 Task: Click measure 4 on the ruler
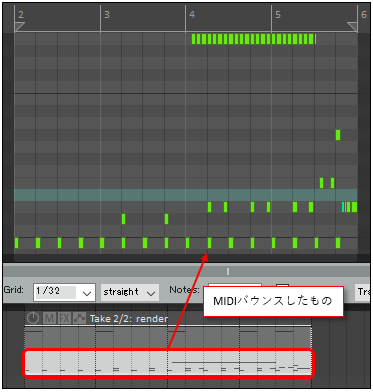(x=192, y=15)
